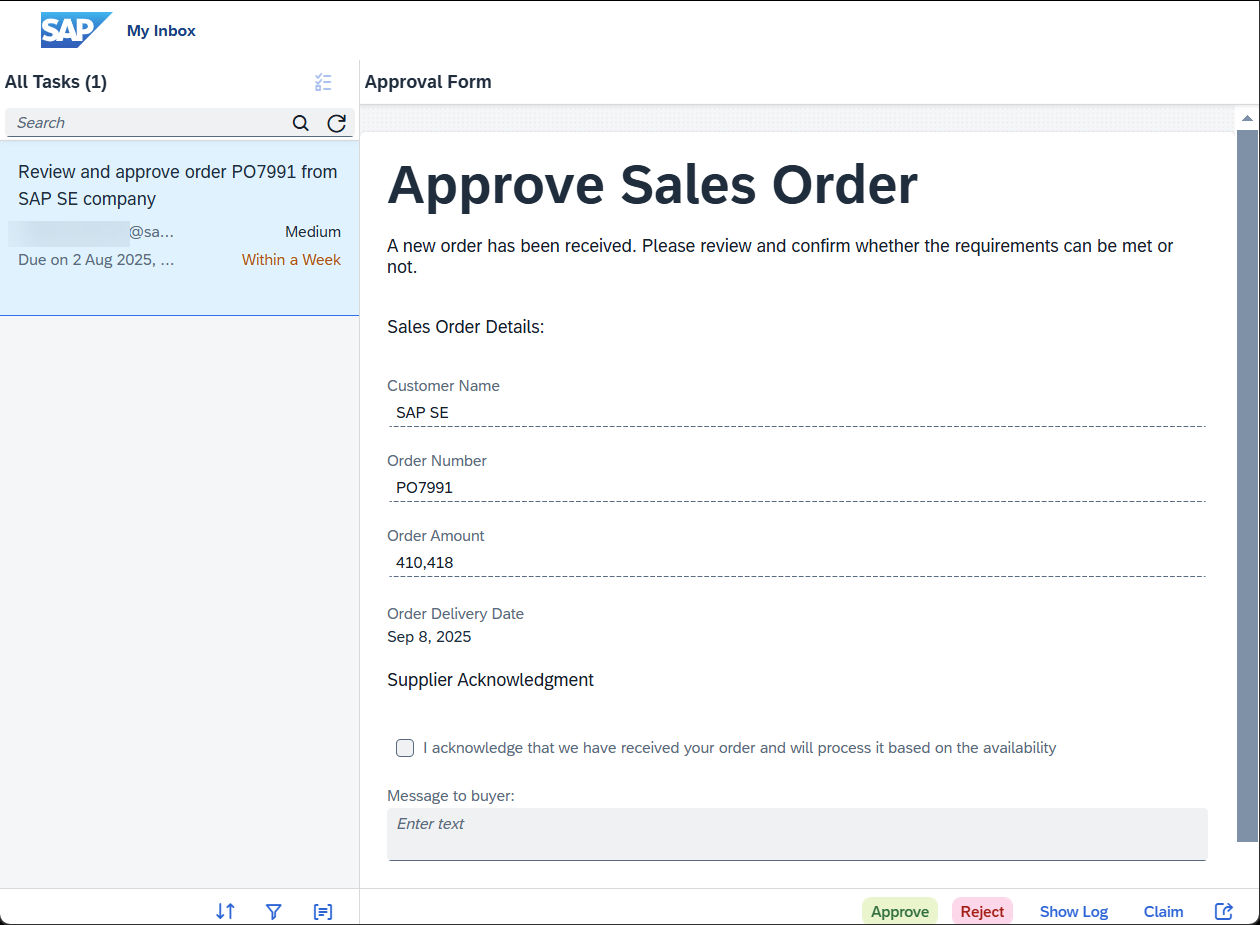Approve the sales order

pos(900,911)
